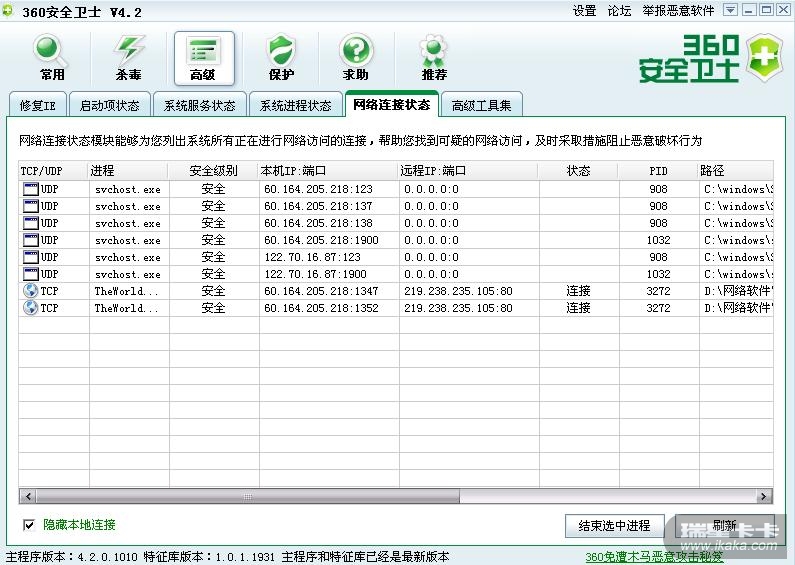Click the horizontal scrollbar right arrow

764,496
